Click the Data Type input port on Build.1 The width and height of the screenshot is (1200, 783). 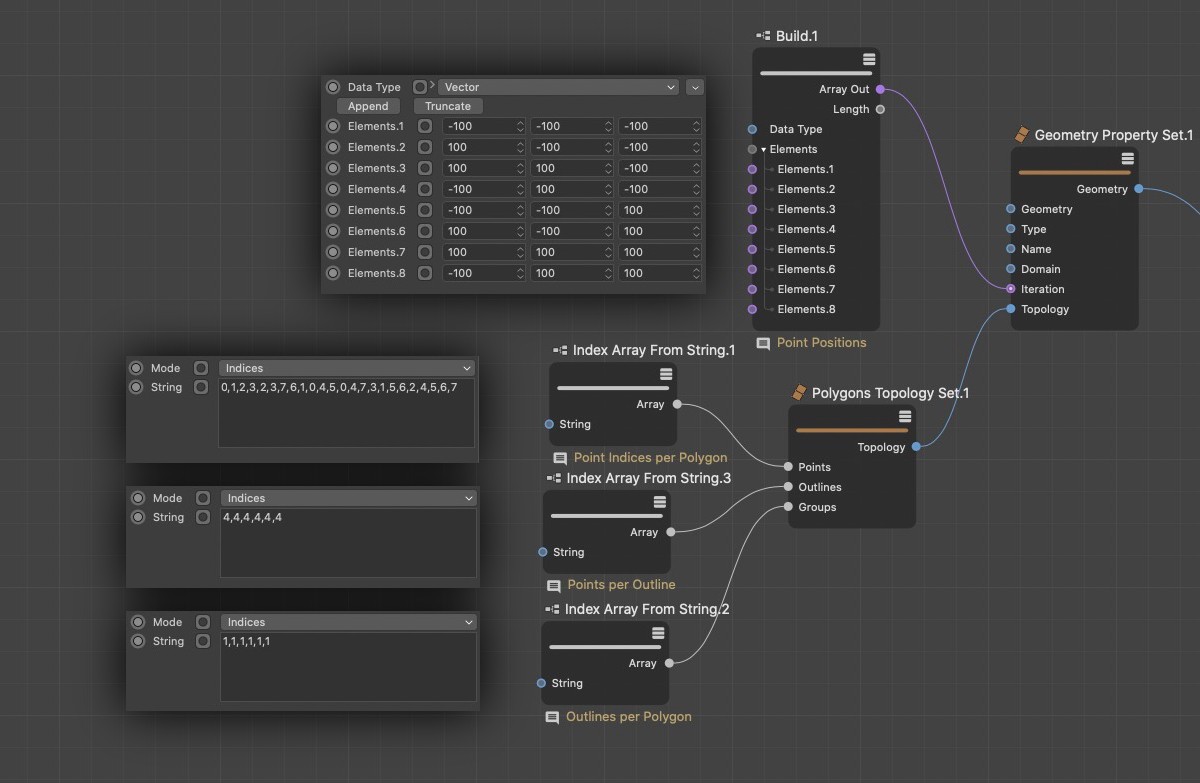click(x=752, y=129)
